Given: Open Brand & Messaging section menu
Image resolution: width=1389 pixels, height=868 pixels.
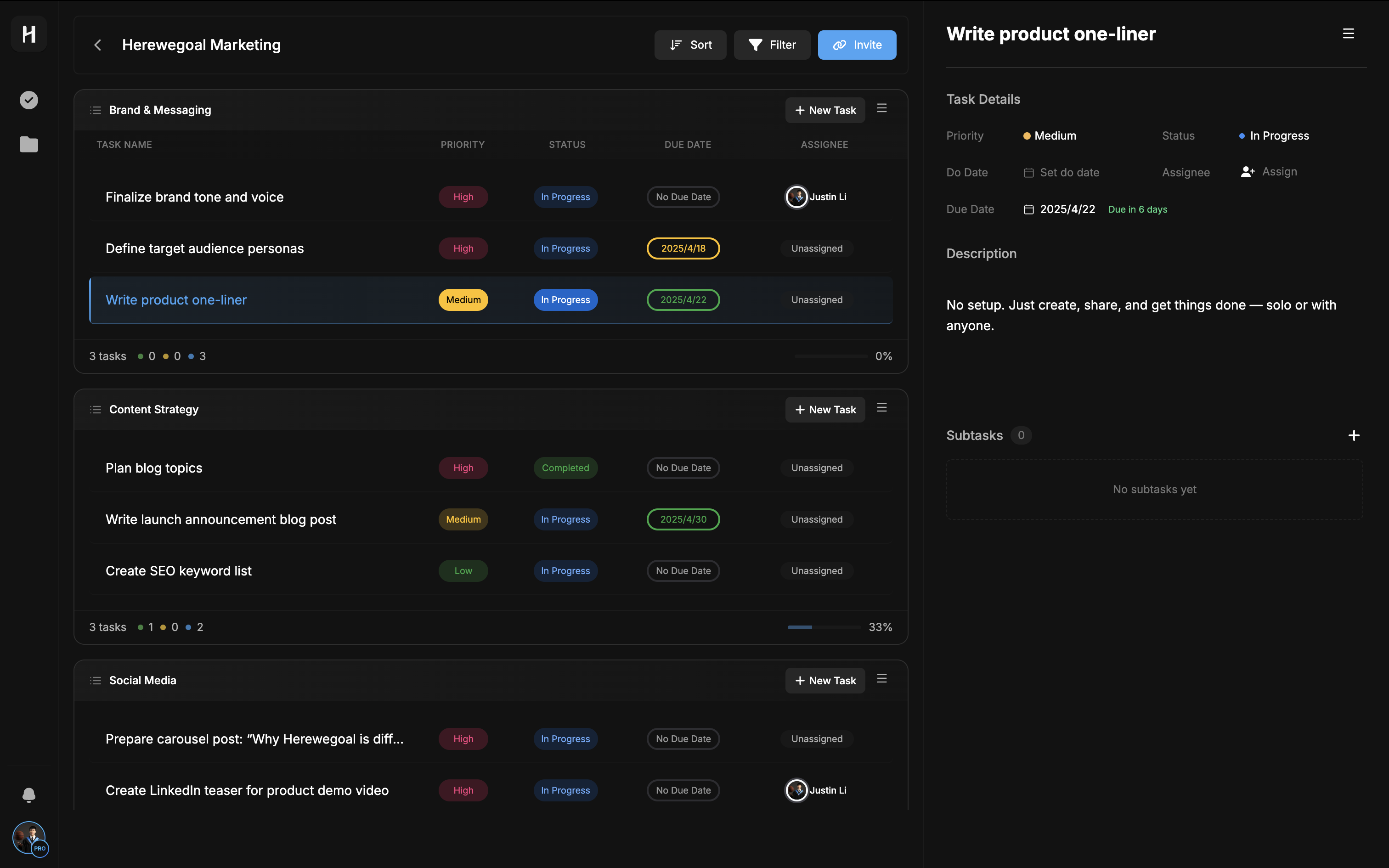Looking at the screenshot, I should [x=881, y=108].
